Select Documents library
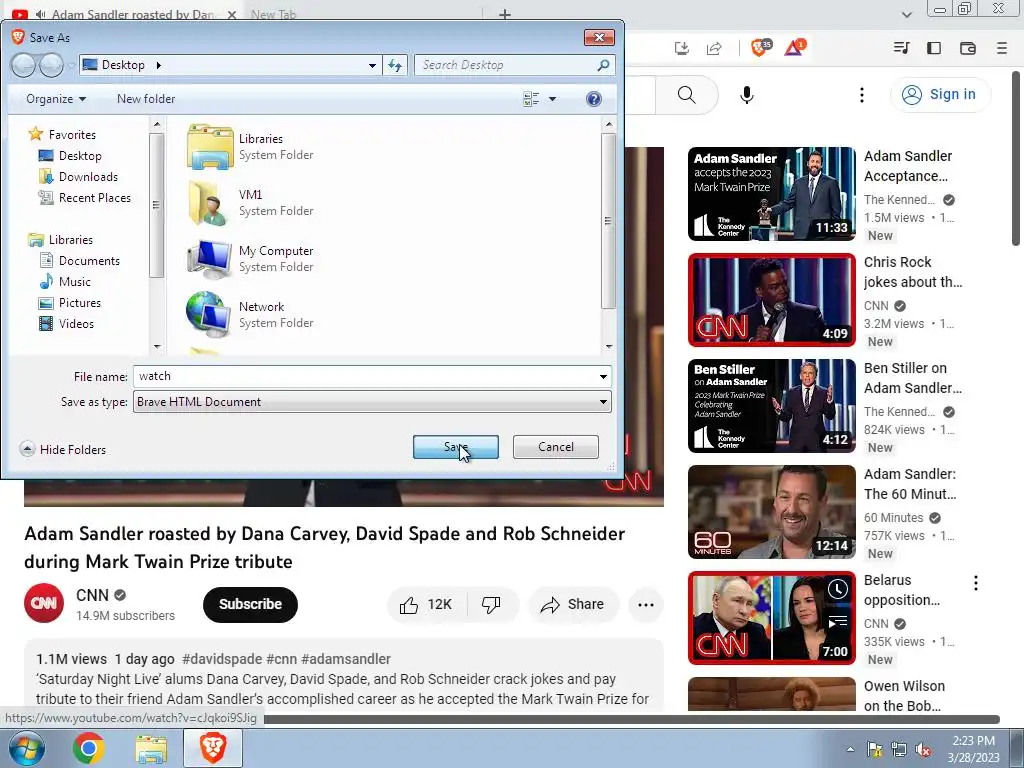This screenshot has height=768, width=1024. [x=80, y=261]
